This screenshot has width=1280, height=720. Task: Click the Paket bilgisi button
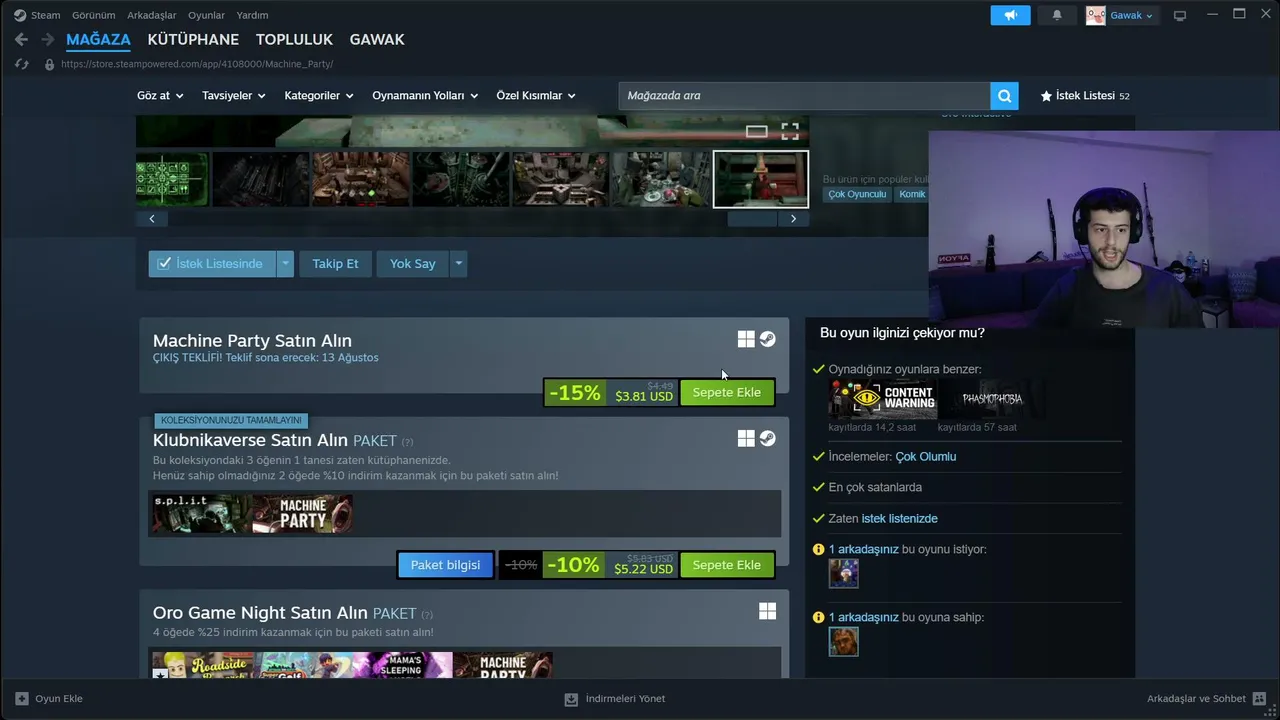[445, 565]
